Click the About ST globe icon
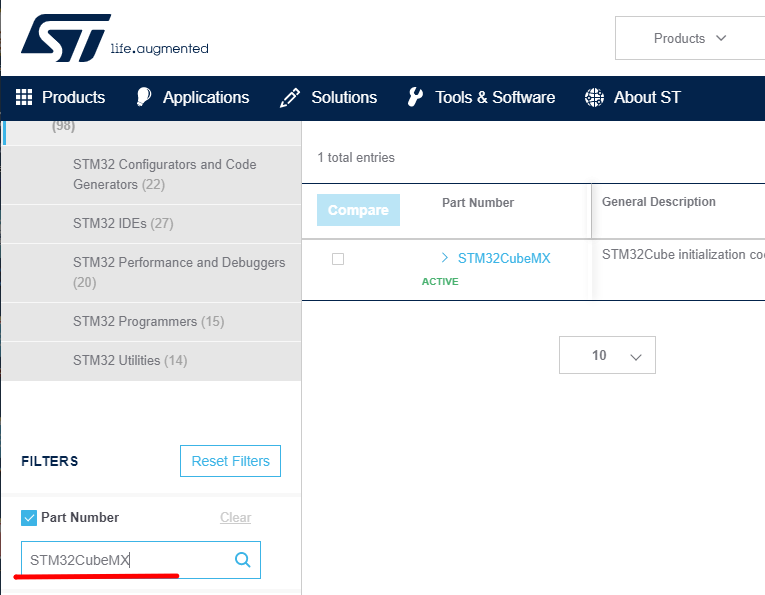This screenshot has height=595, width=765. pyautogui.click(x=594, y=97)
